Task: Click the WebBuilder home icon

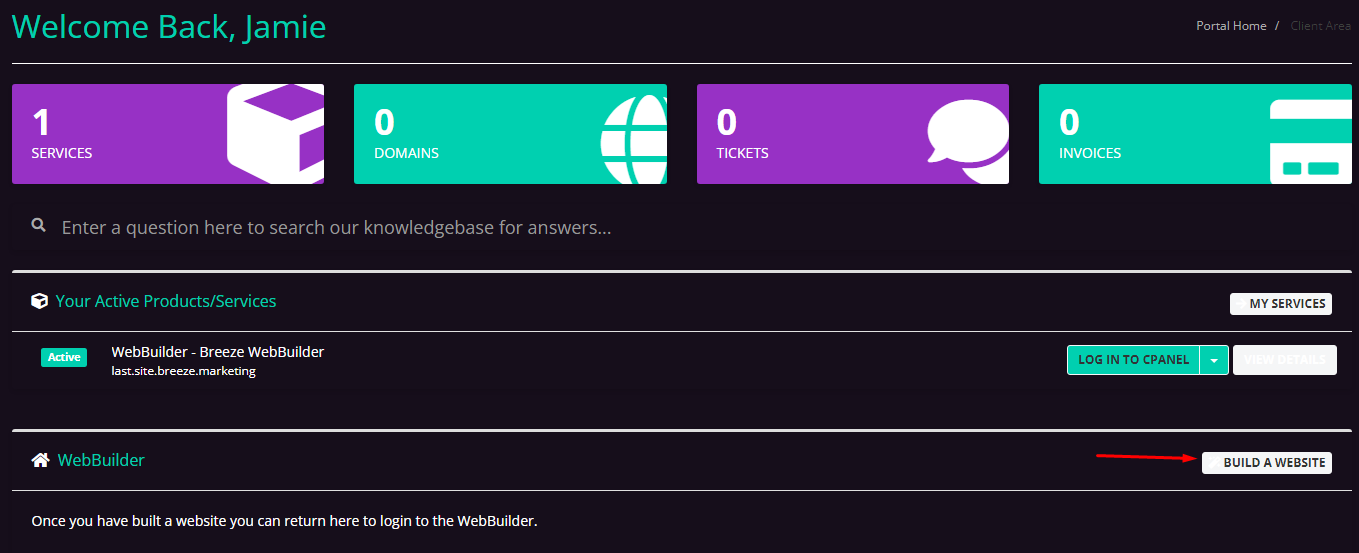Action: pyautogui.click(x=41, y=460)
